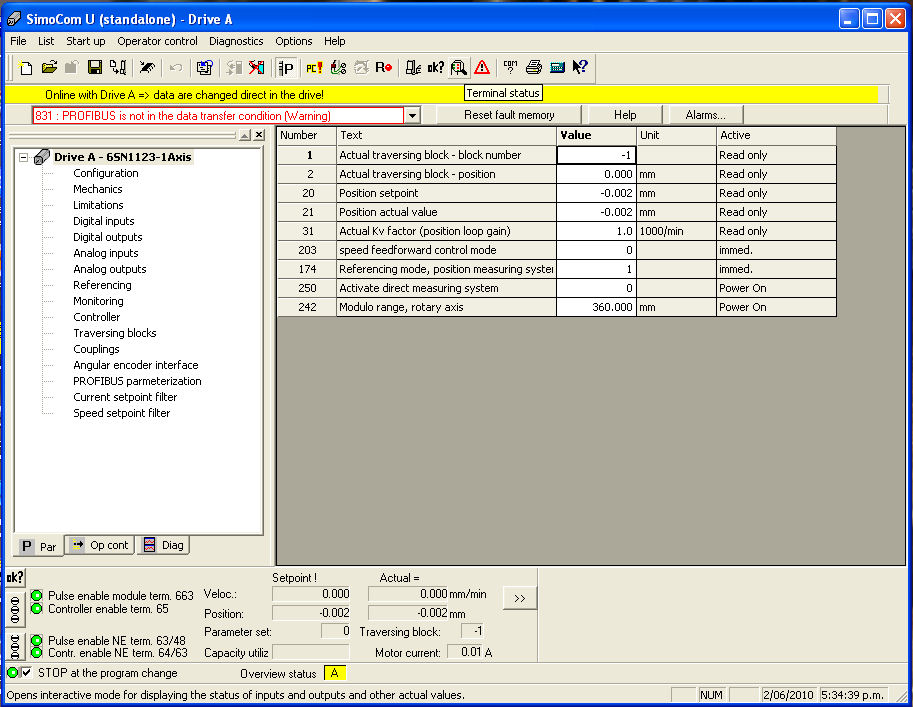913x707 pixels.
Task: Click the ok? icon in the top toolbar
Action: click(x=436, y=68)
